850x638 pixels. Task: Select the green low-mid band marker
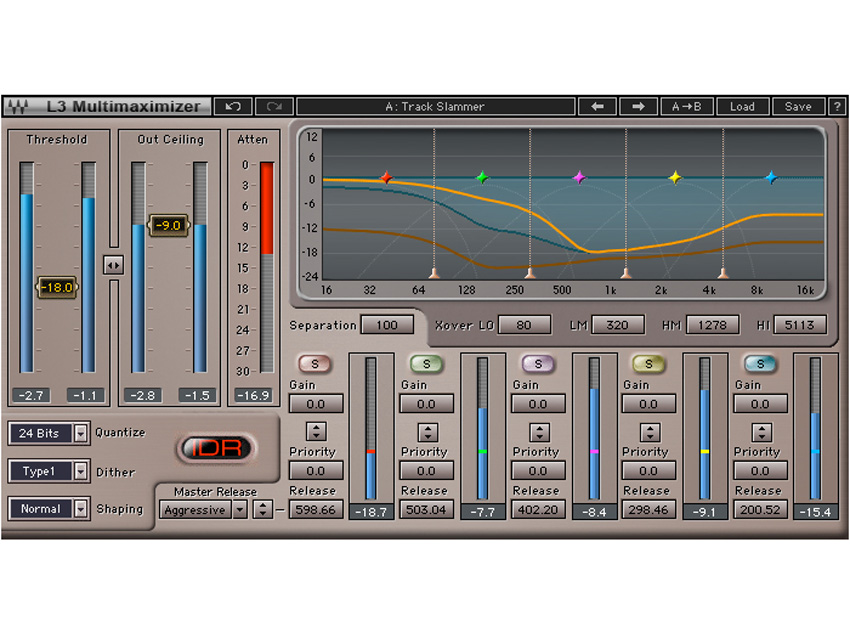pos(482,177)
